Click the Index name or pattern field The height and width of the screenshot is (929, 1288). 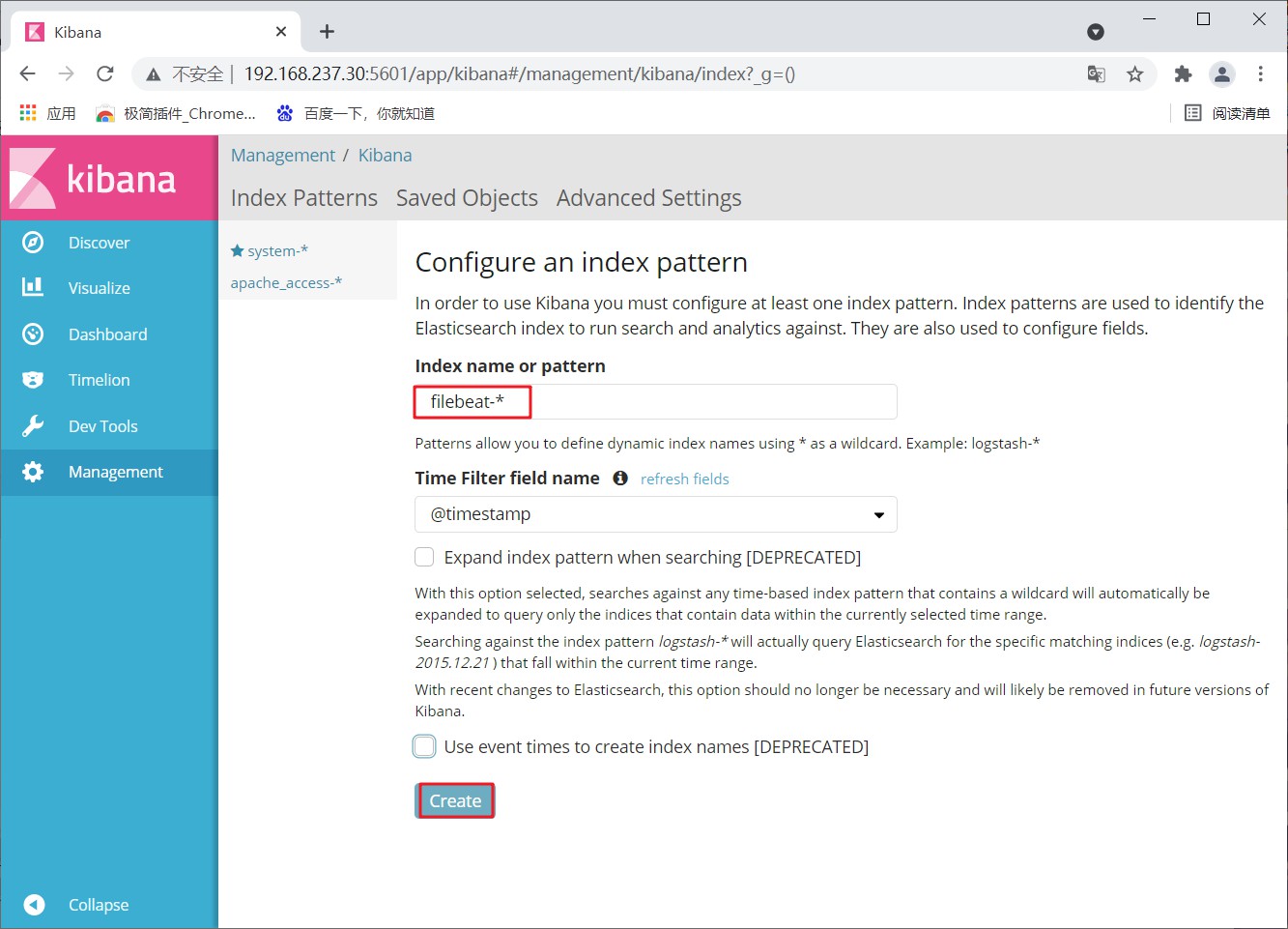(x=656, y=402)
